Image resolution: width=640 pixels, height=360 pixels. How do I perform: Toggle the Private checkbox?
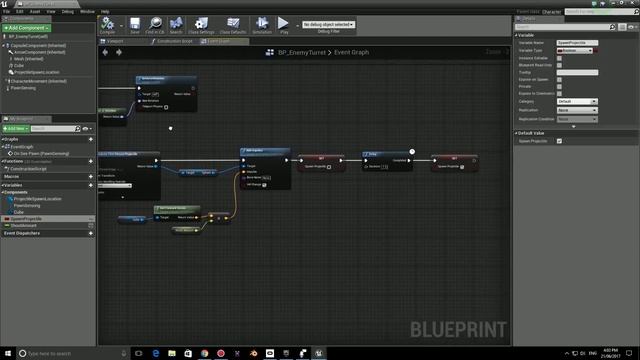(559, 87)
